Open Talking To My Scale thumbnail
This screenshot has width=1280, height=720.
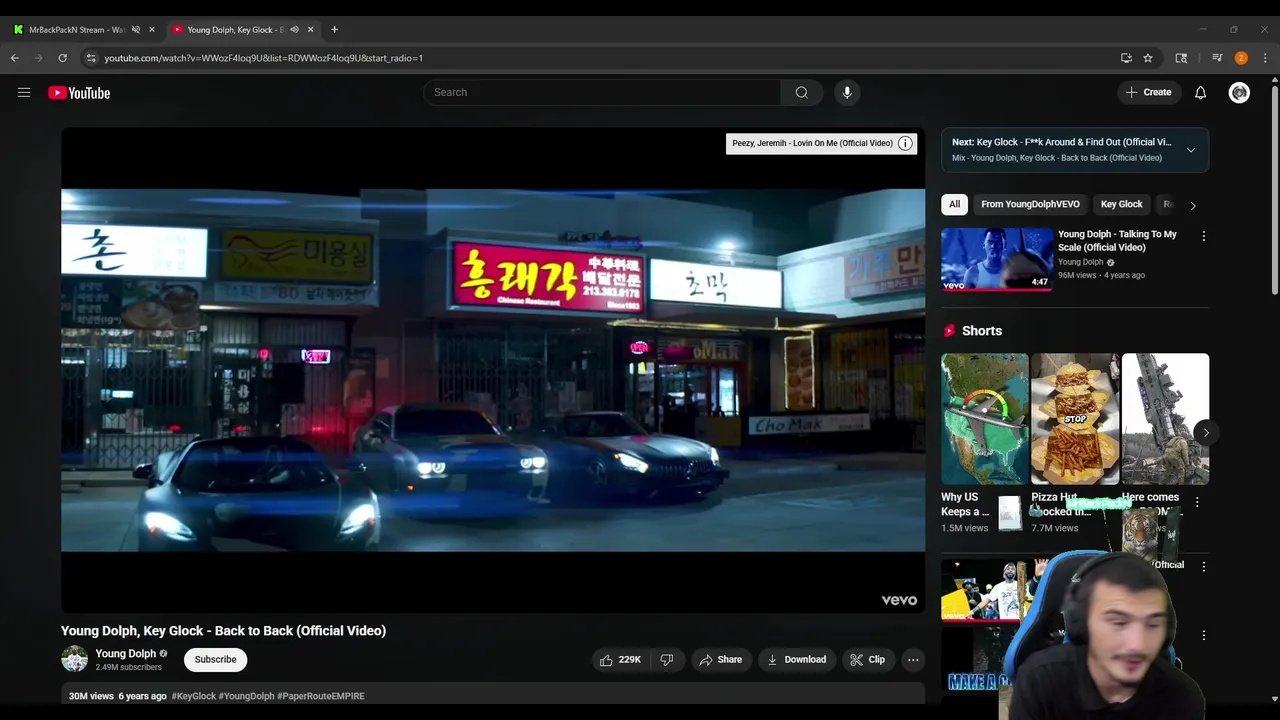click(x=997, y=259)
